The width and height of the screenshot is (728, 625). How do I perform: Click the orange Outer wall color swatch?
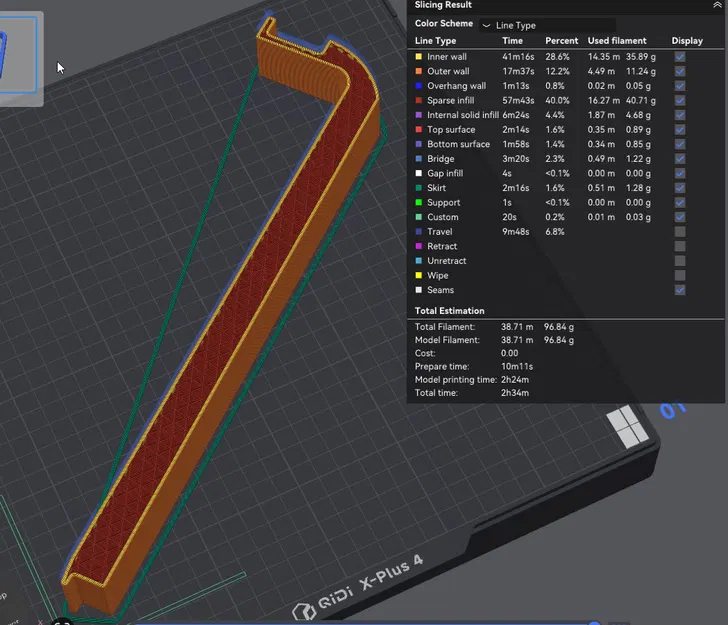tap(418, 71)
